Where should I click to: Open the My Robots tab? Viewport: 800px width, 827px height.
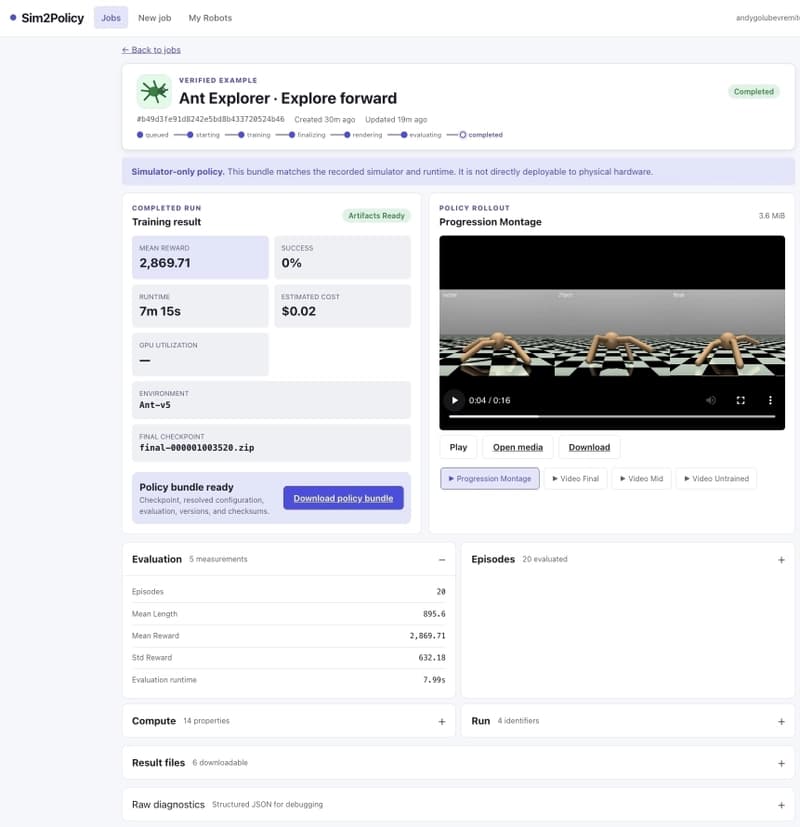point(210,18)
